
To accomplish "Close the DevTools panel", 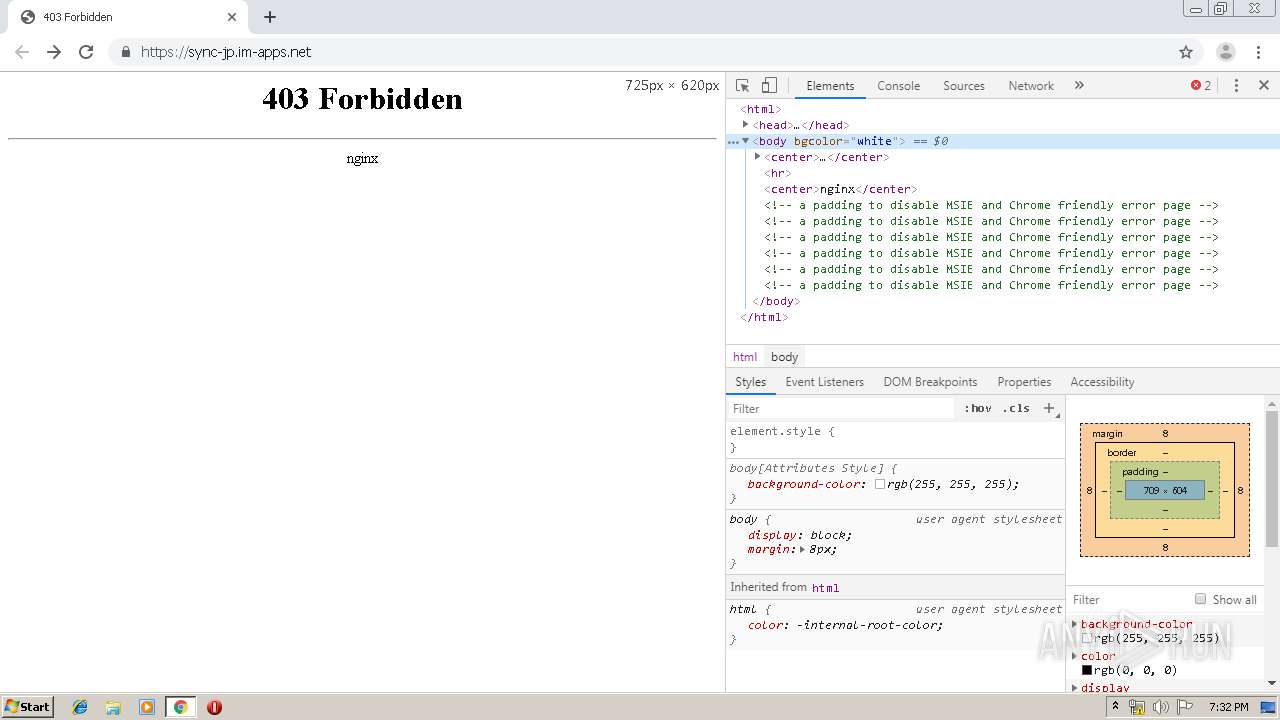I will 1264,86.
